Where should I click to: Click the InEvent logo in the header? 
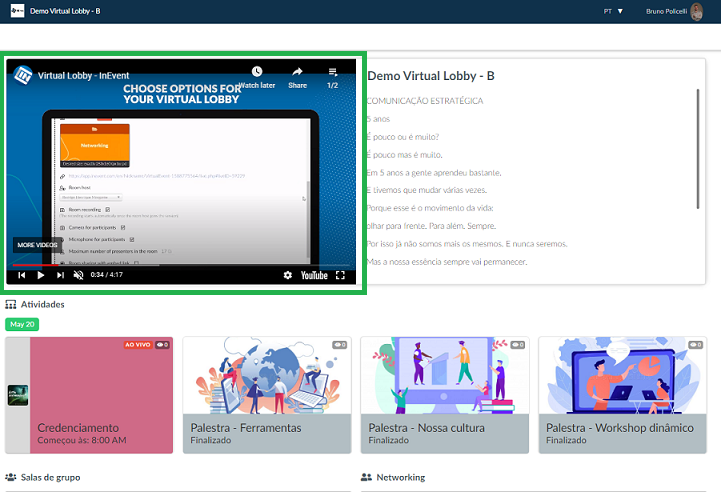point(17,11)
